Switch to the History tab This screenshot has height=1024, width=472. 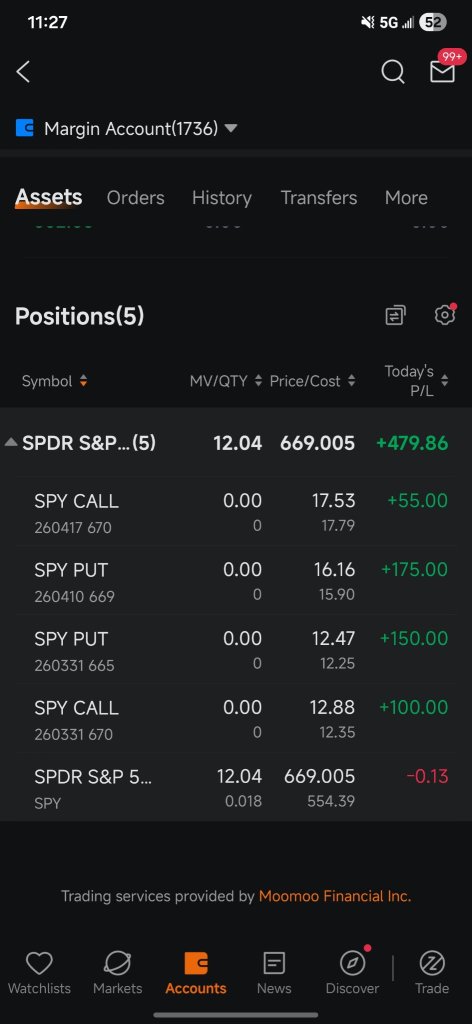click(222, 198)
